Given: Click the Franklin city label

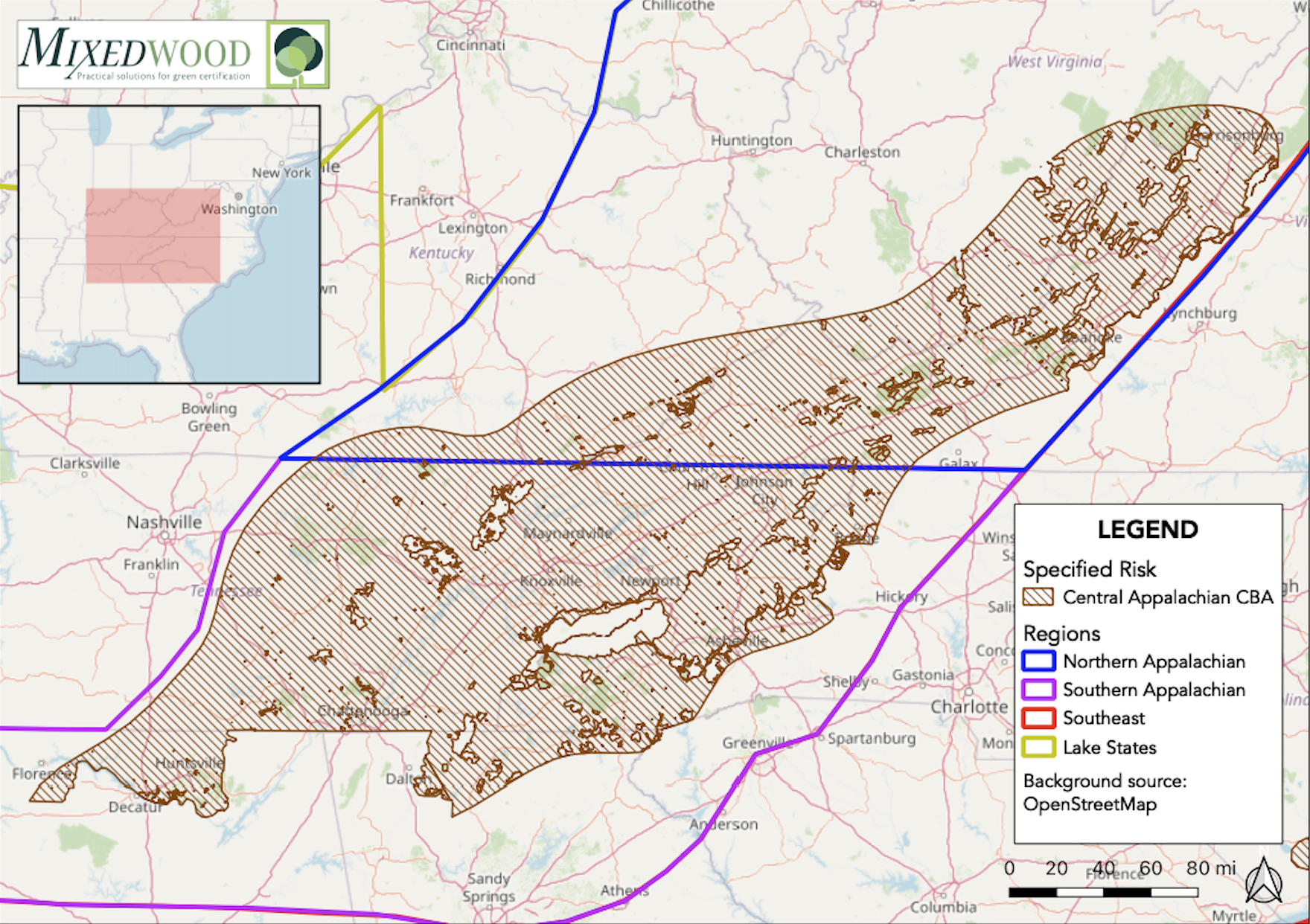Looking at the screenshot, I should tap(151, 565).
